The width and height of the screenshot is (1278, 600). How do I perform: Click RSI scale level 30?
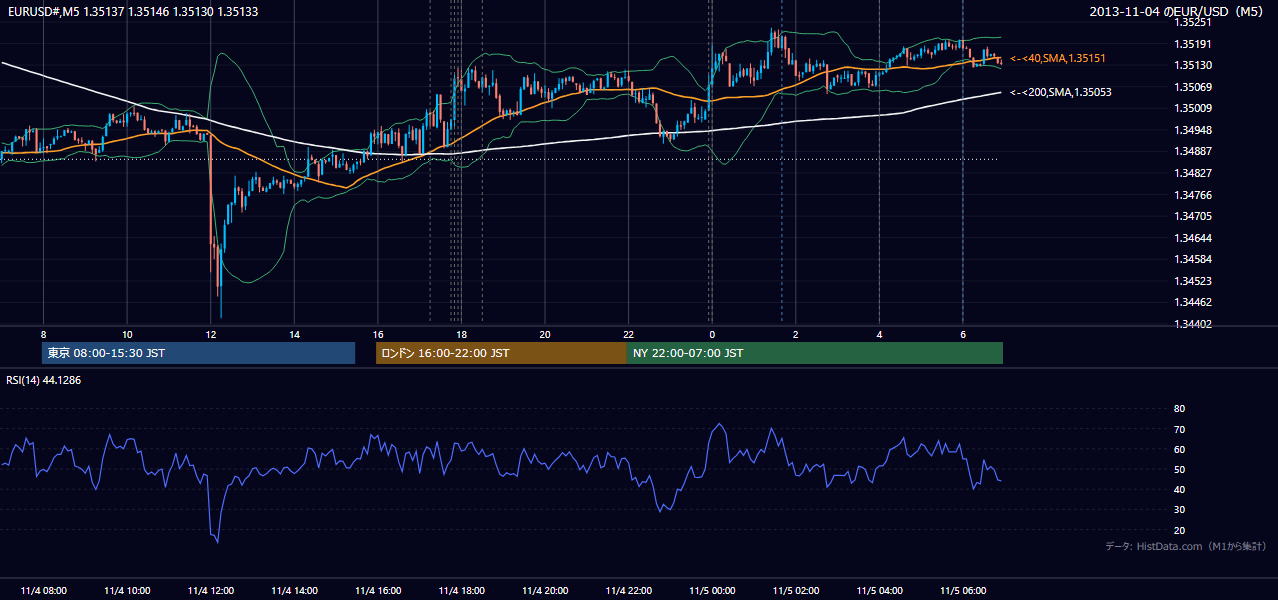click(x=1179, y=510)
